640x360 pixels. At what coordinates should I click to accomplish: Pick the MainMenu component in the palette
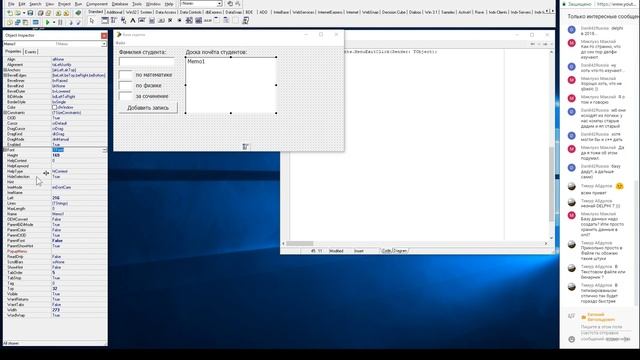coord(113,21)
